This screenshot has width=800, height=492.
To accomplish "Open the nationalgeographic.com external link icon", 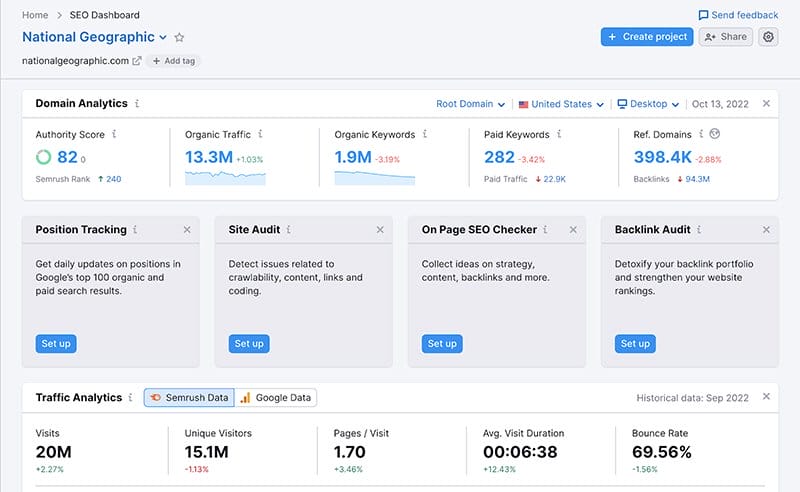I will pos(137,61).
